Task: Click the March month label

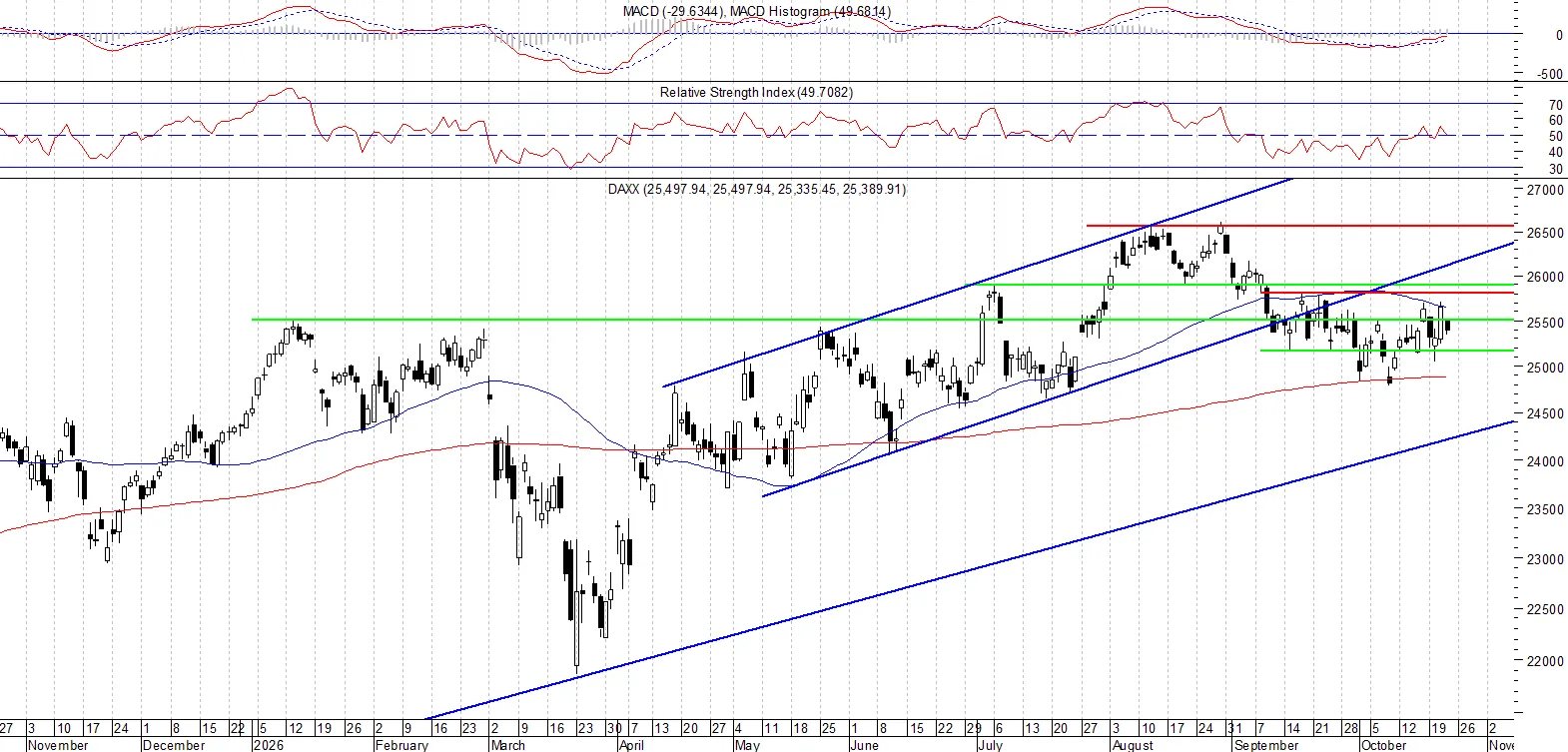Action: pos(507,745)
